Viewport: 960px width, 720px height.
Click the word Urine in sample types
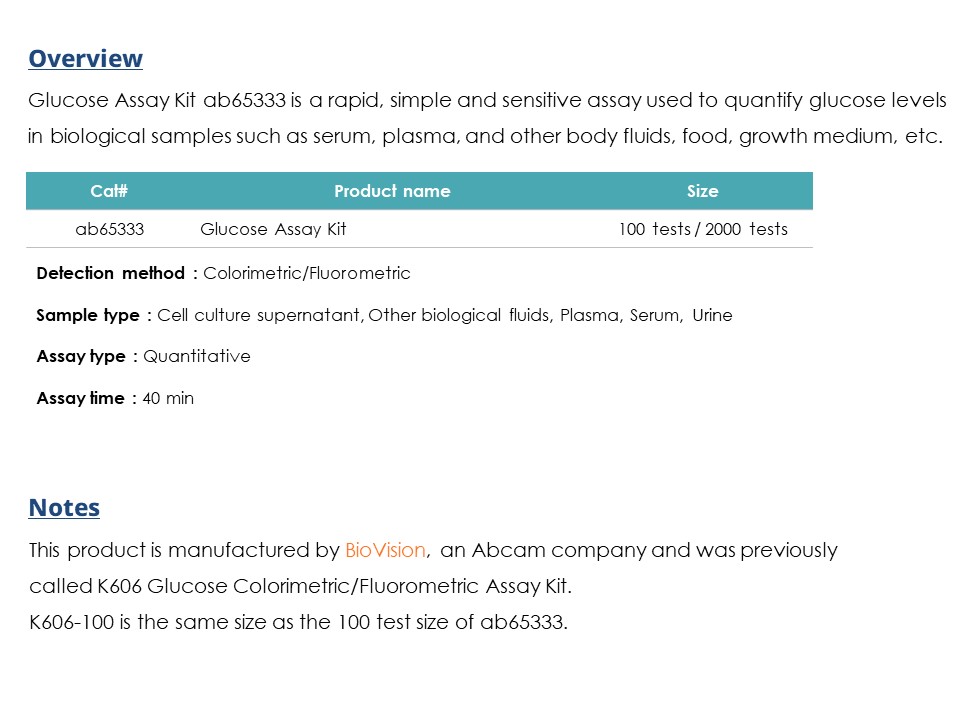point(712,315)
